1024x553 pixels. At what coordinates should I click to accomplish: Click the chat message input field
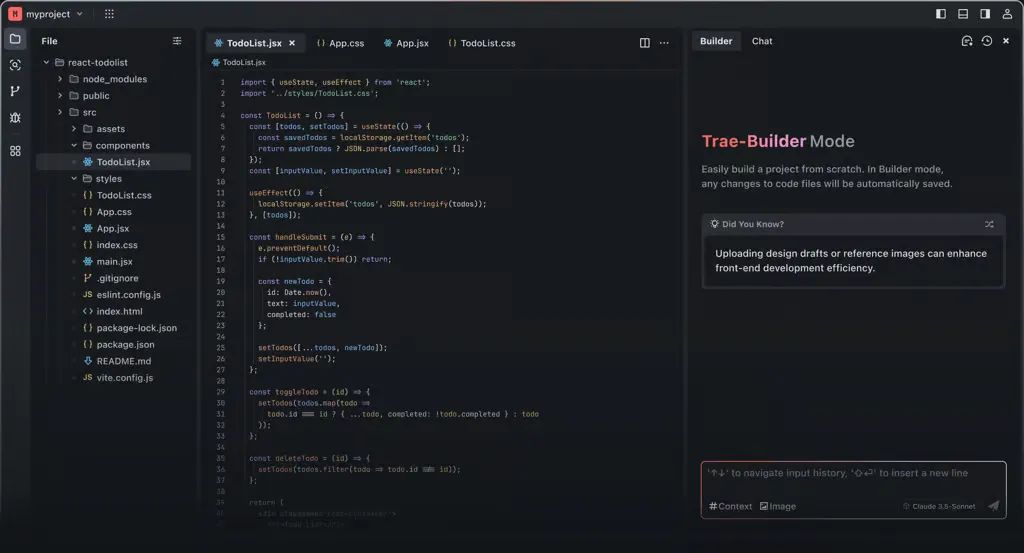(850, 474)
